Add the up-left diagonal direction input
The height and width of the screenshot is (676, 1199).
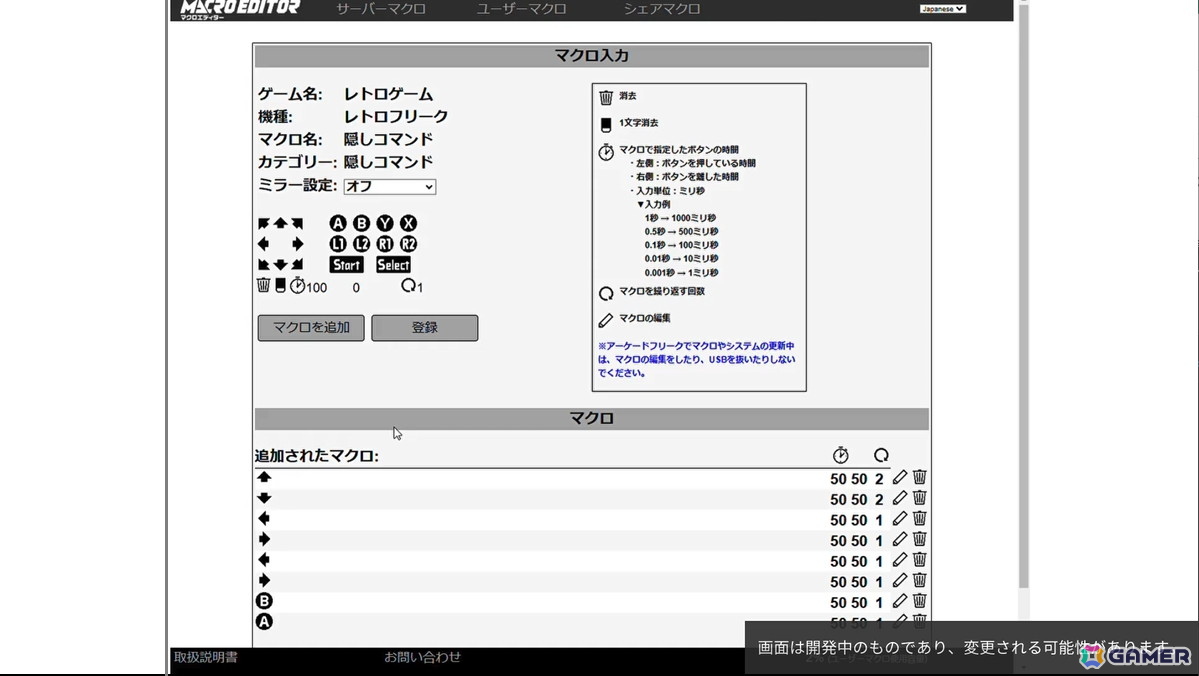coord(263,223)
